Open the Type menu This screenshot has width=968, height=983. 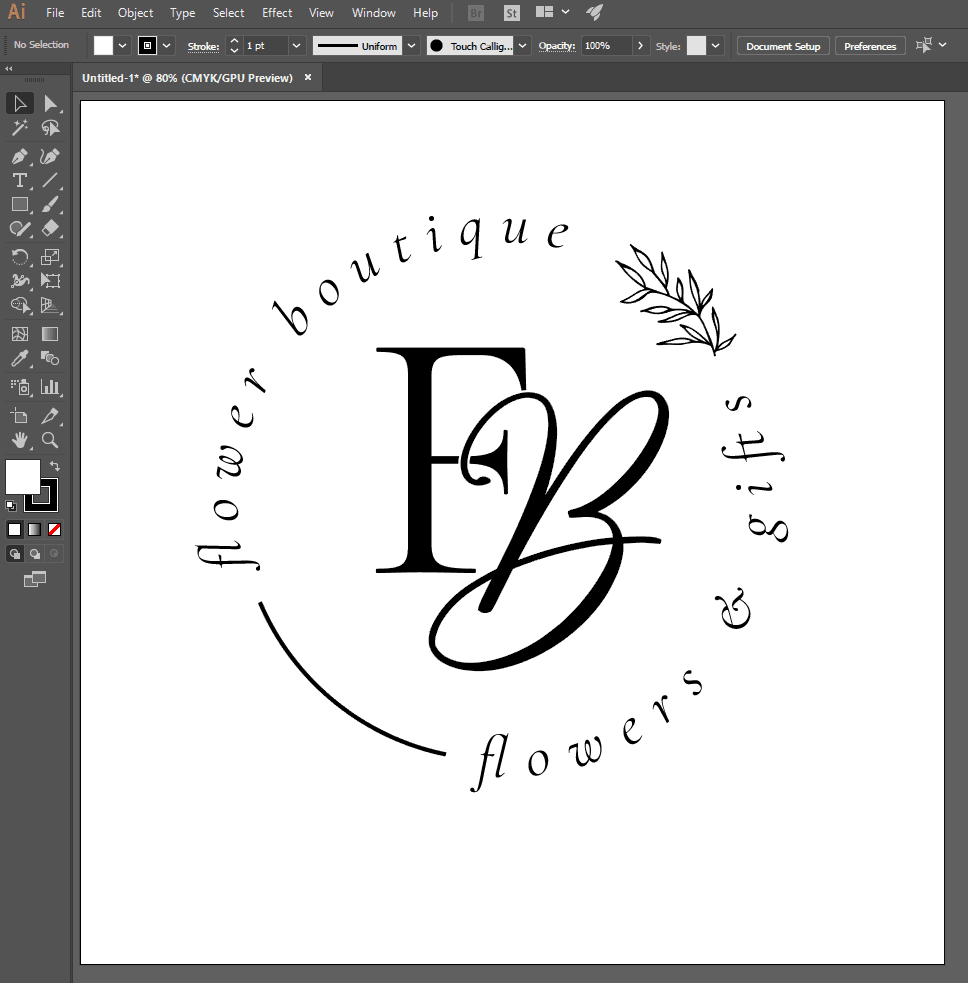(x=182, y=13)
